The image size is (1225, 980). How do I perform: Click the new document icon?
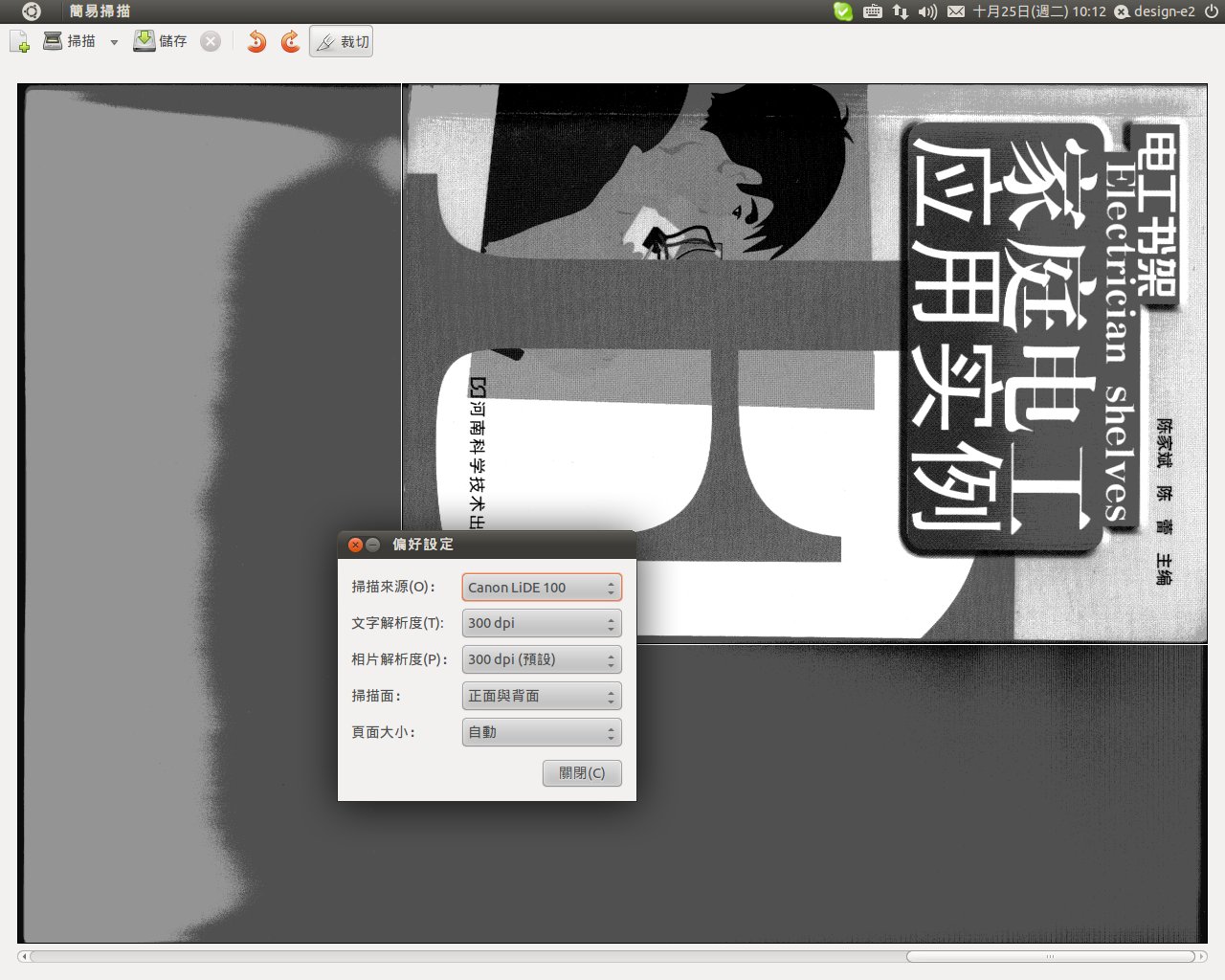tap(19, 41)
